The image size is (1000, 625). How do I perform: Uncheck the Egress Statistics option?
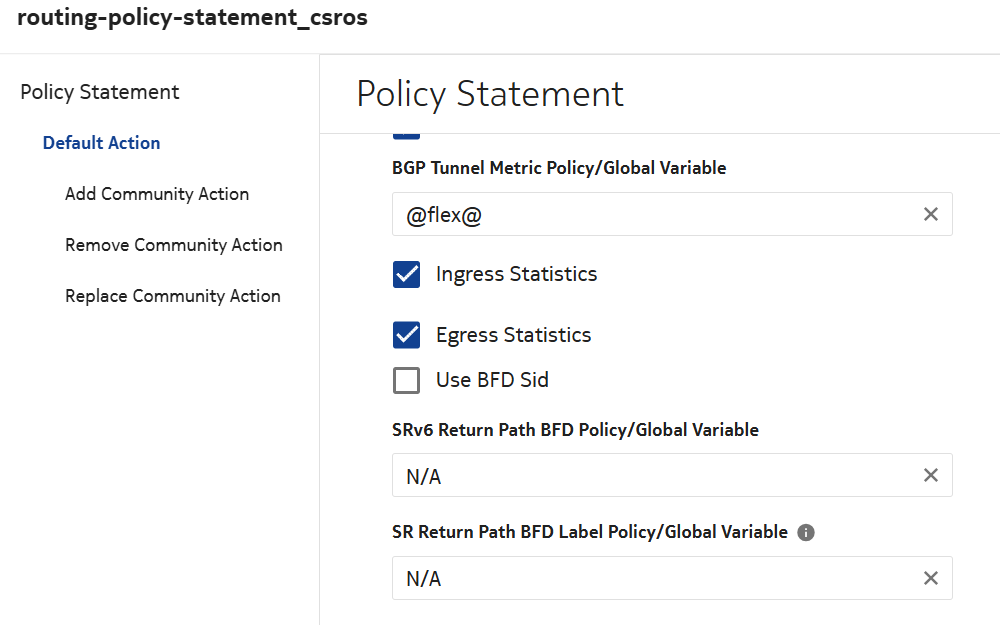(x=407, y=335)
